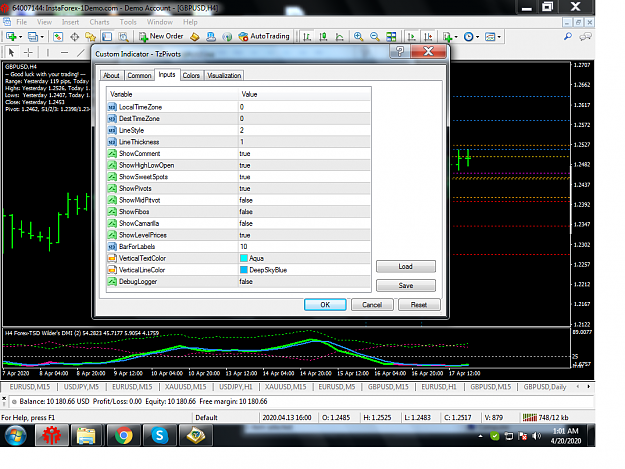
Task: Open the Templates dropdown
Action: [x=493, y=37]
